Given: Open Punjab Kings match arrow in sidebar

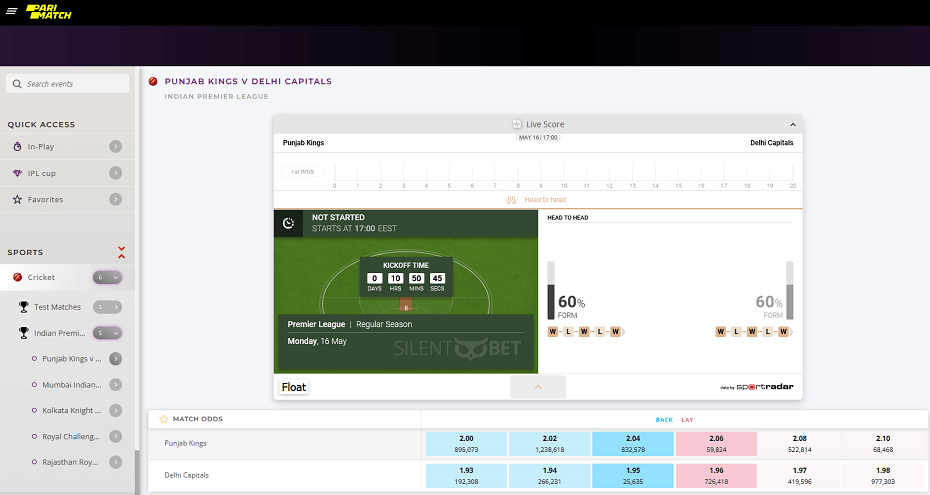Looking at the screenshot, I should tap(116, 359).
